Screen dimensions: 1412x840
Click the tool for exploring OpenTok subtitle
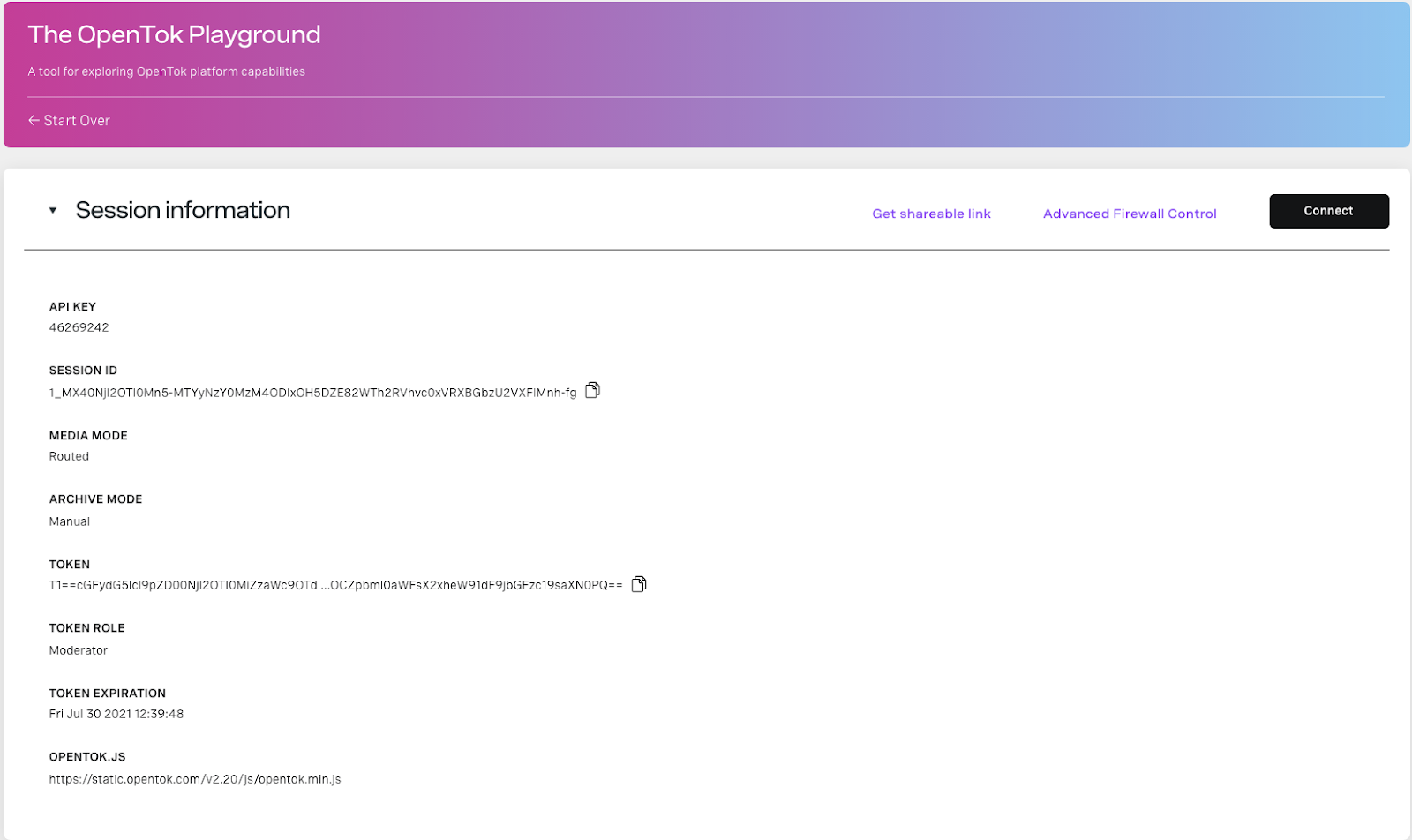click(166, 71)
